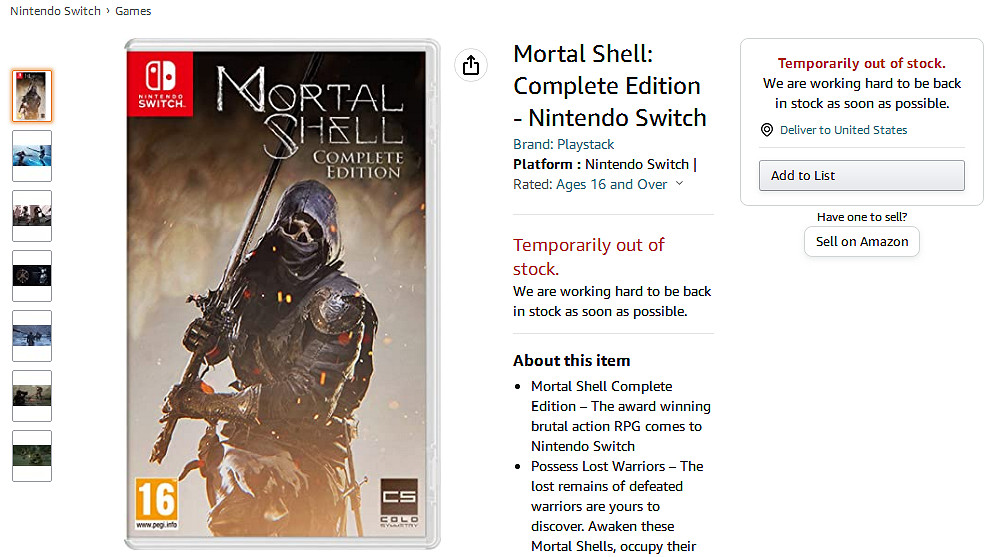Go to the Games breadcrumb category

click(x=133, y=11)
